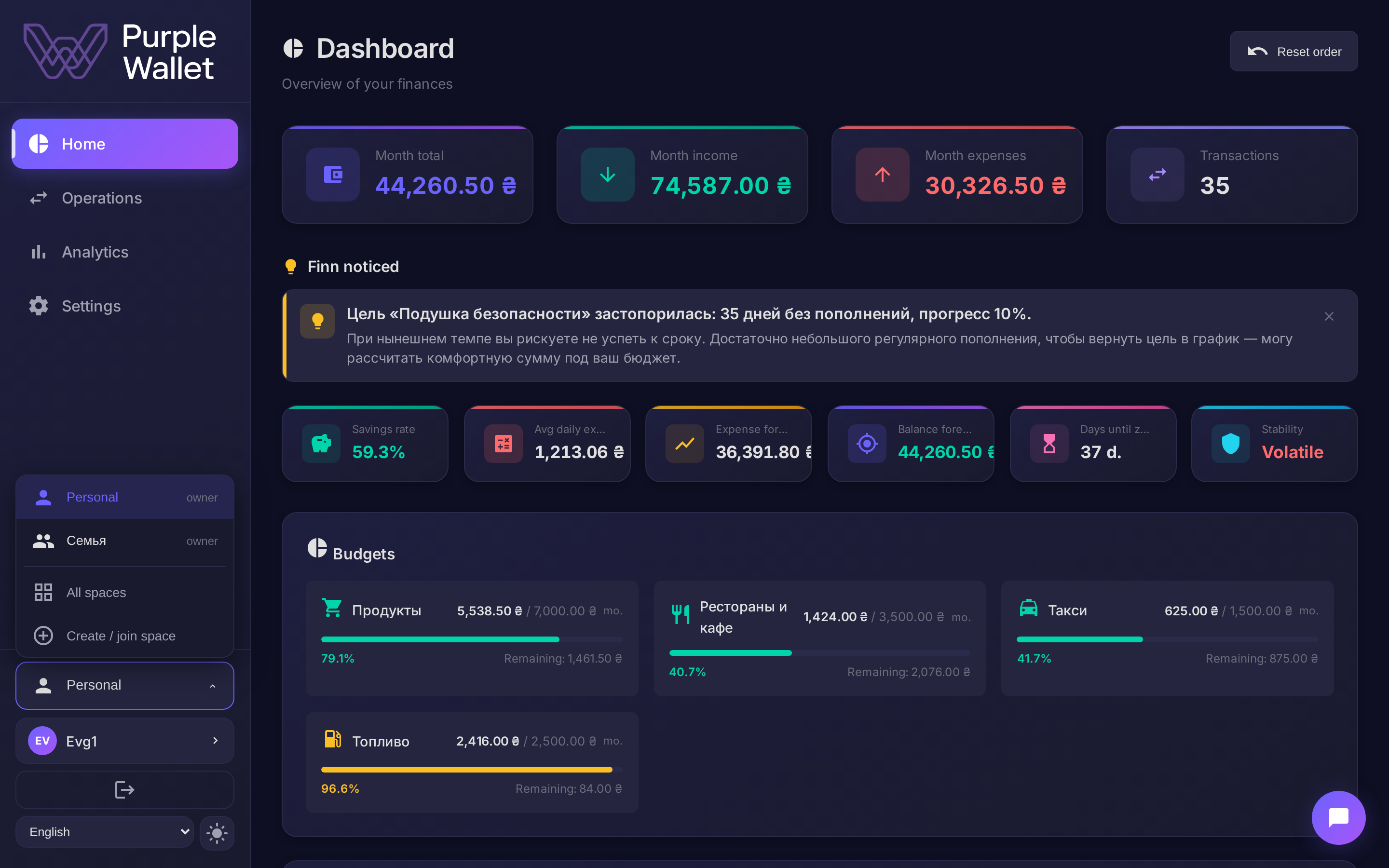Click the Budgets section pie icon

click(317, 548)
